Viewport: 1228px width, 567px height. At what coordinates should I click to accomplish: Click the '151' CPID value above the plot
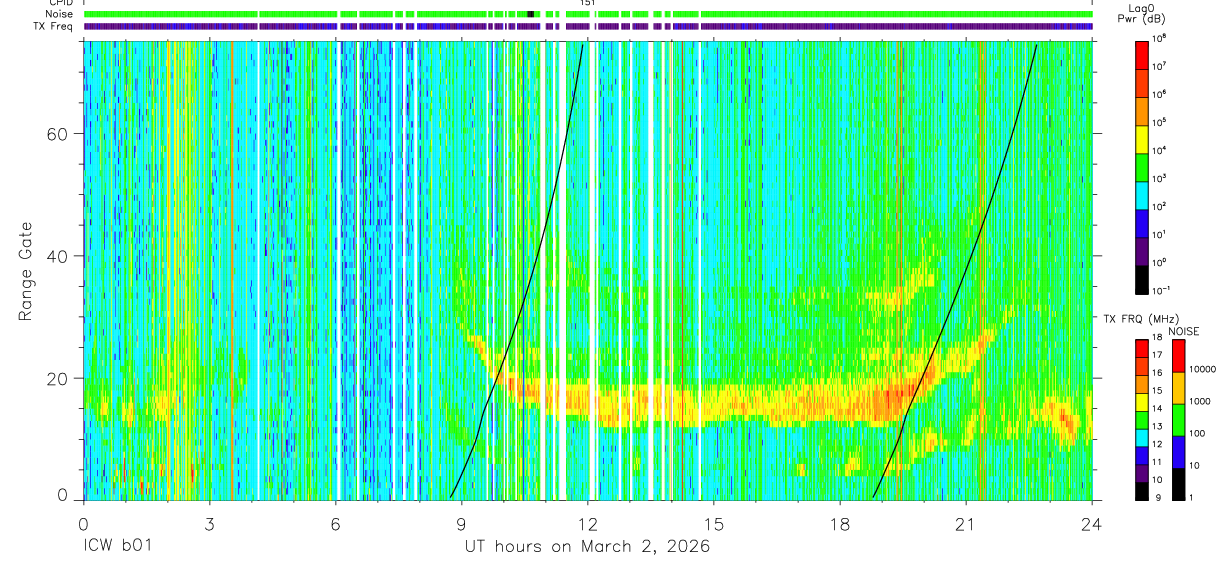click(x=588, y=3)
